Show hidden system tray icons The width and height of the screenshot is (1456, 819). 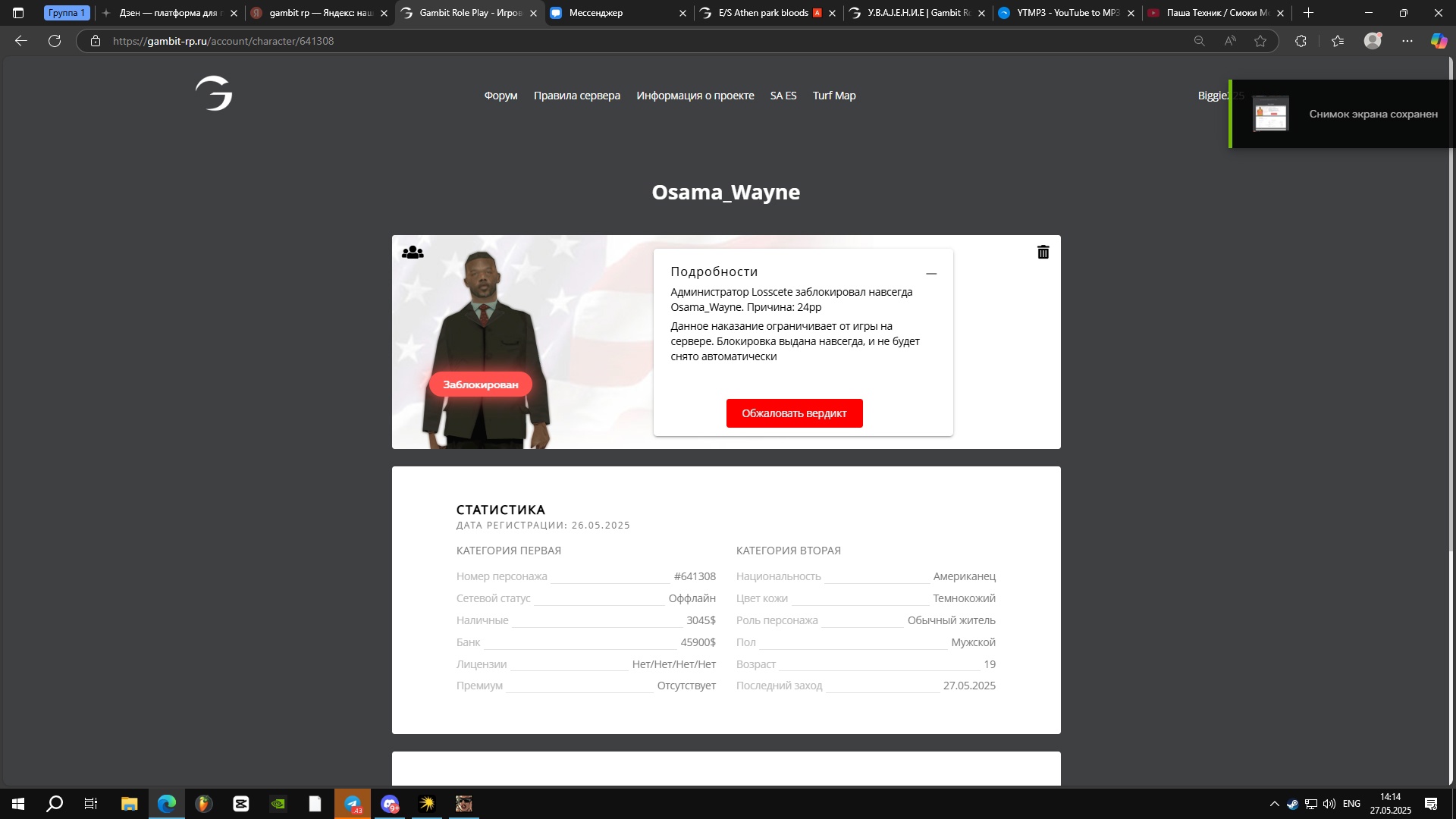tap(1274, 804)
